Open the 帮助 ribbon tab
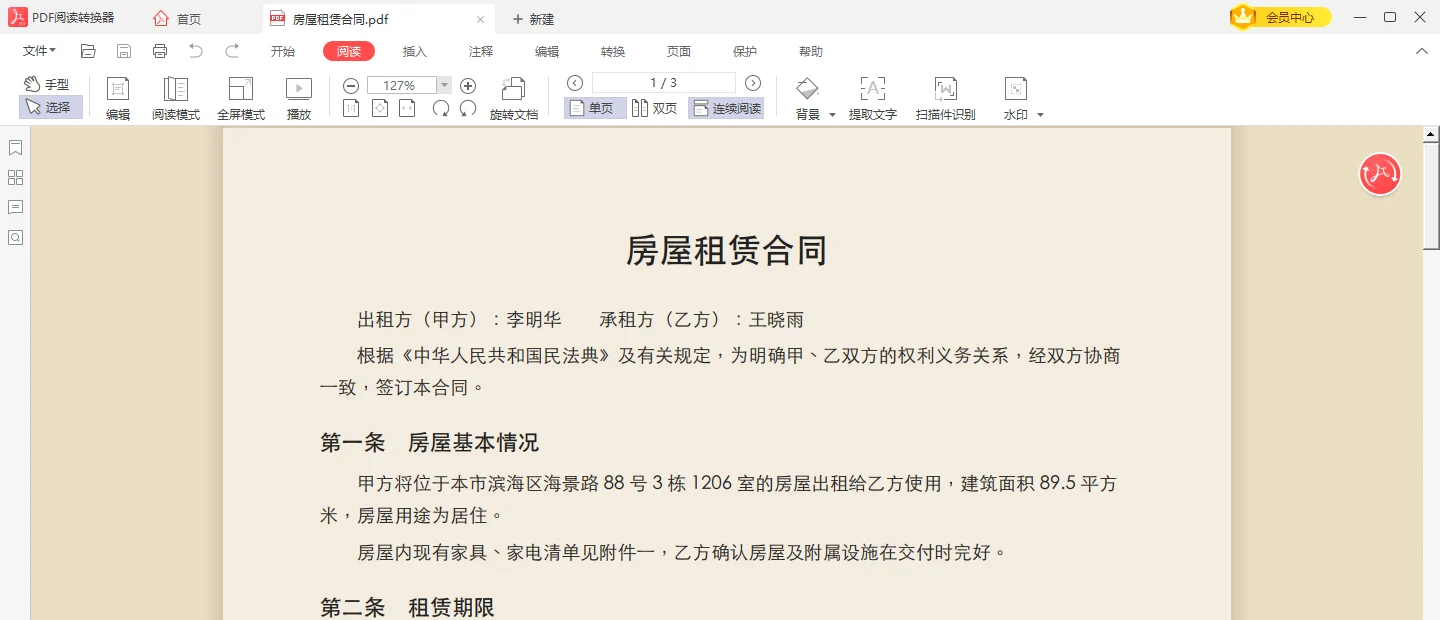The image size is (1440, 620). pos(811,52)
